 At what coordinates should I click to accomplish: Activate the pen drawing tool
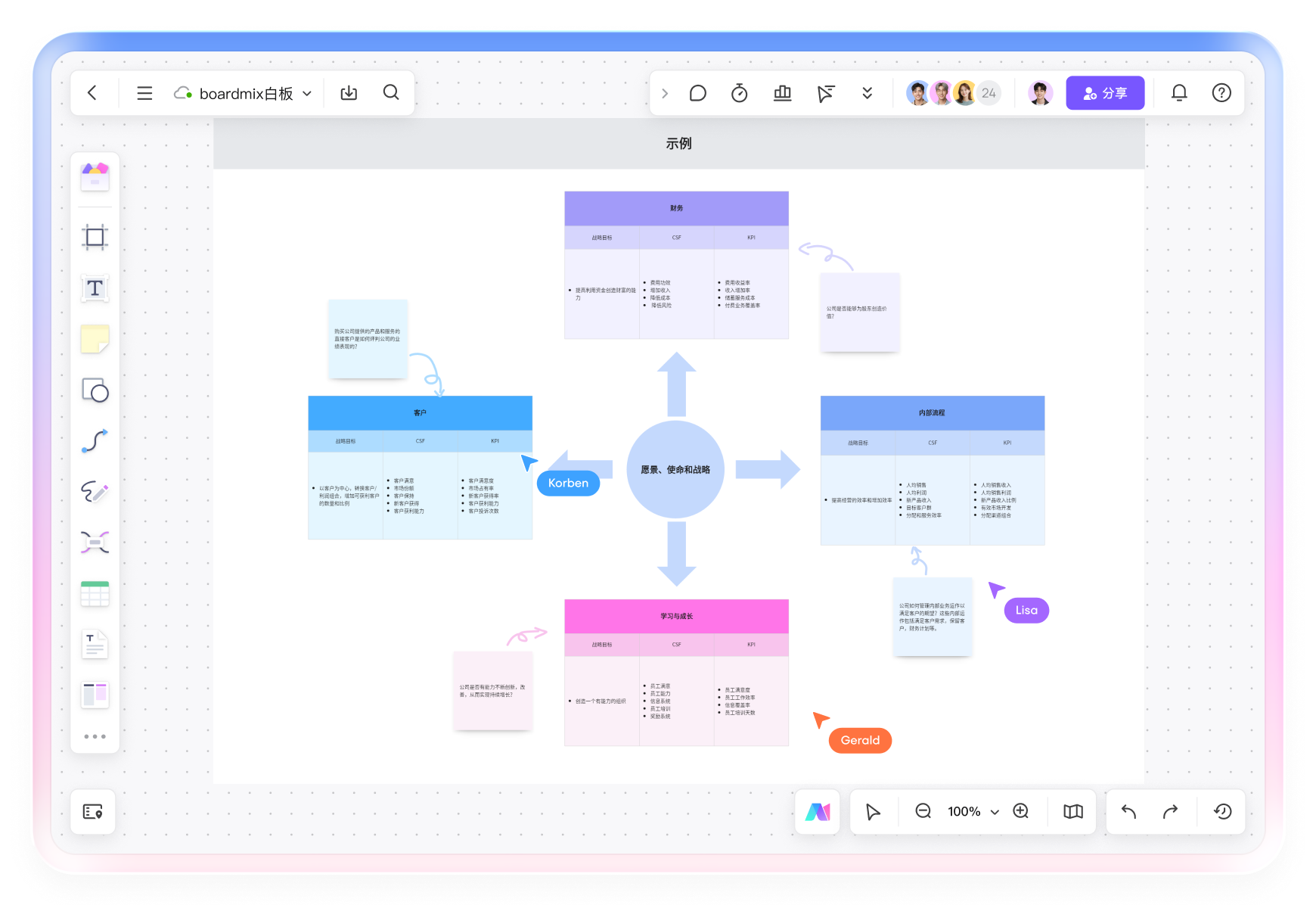tap(95, 492)
